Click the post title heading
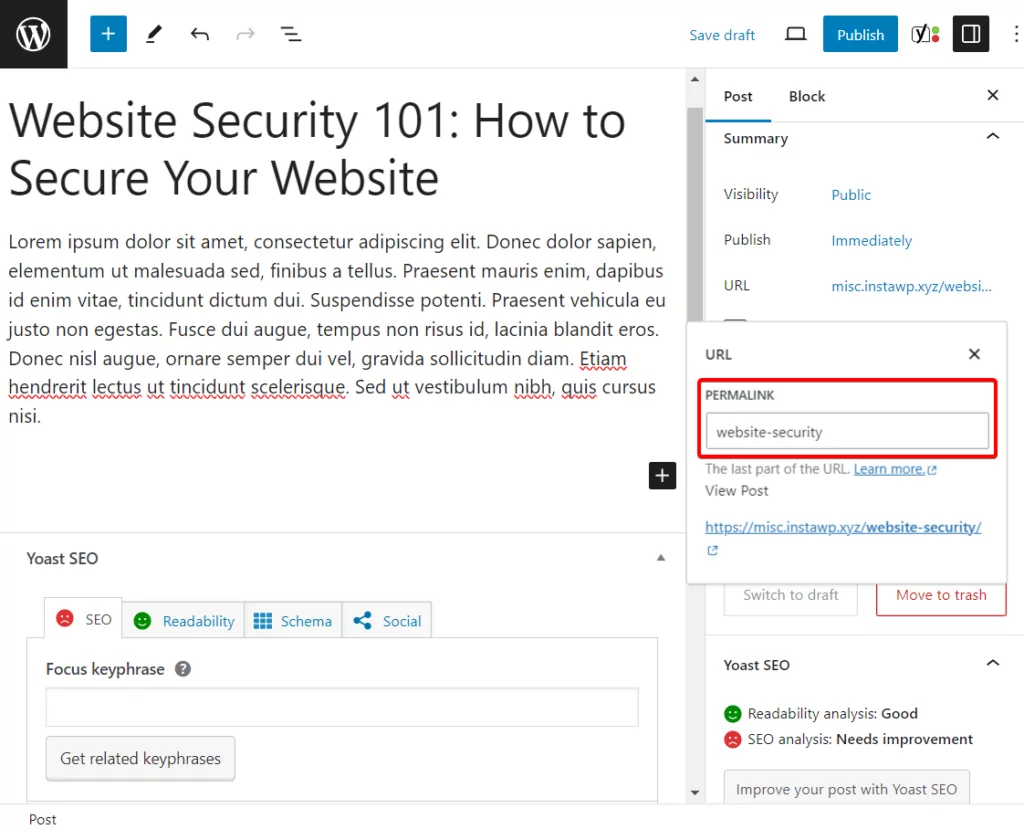Viewport: 1024px width, 829px height. (x=317, y=149)
